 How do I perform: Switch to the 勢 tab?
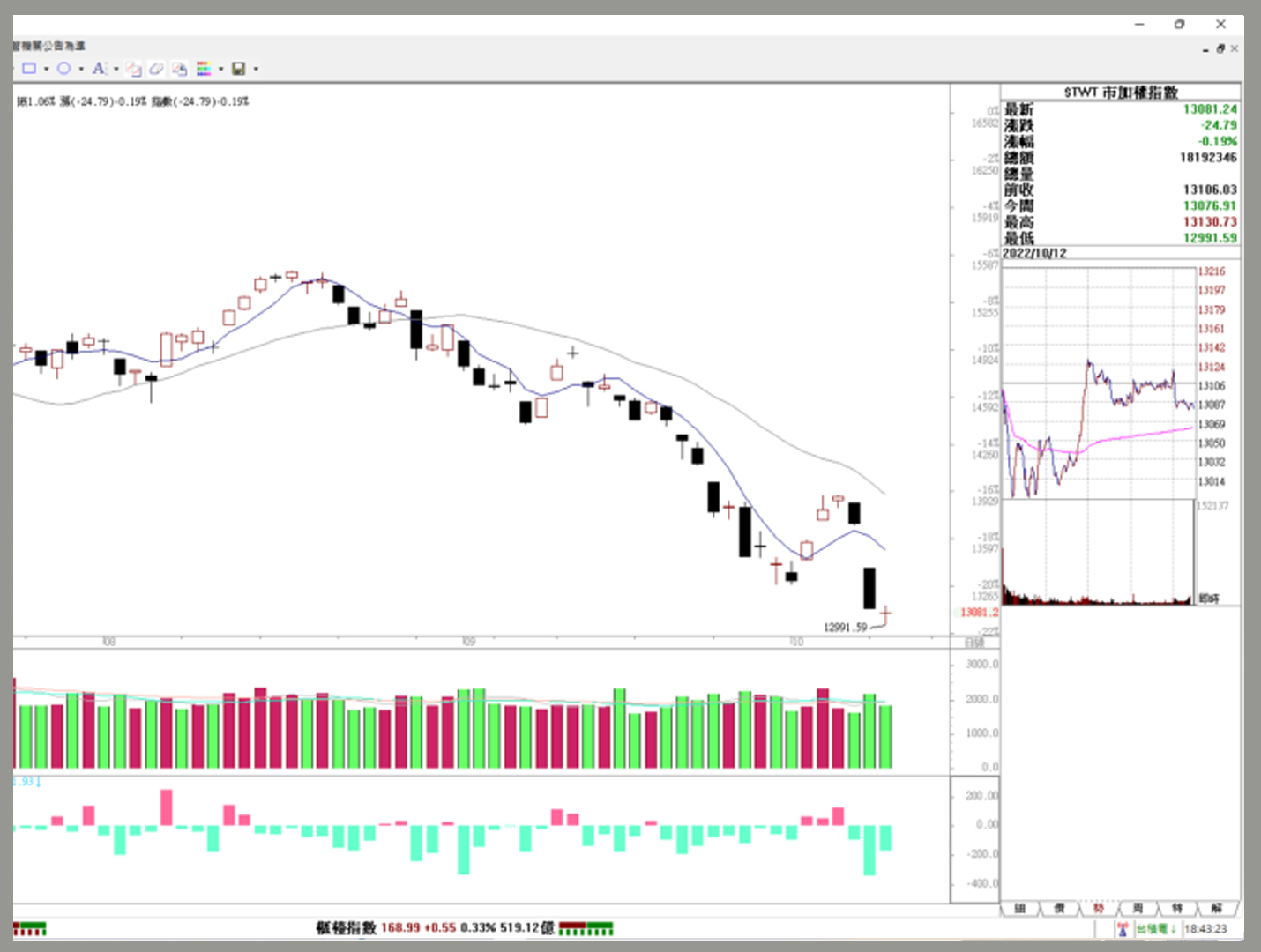click(1099, 908)
